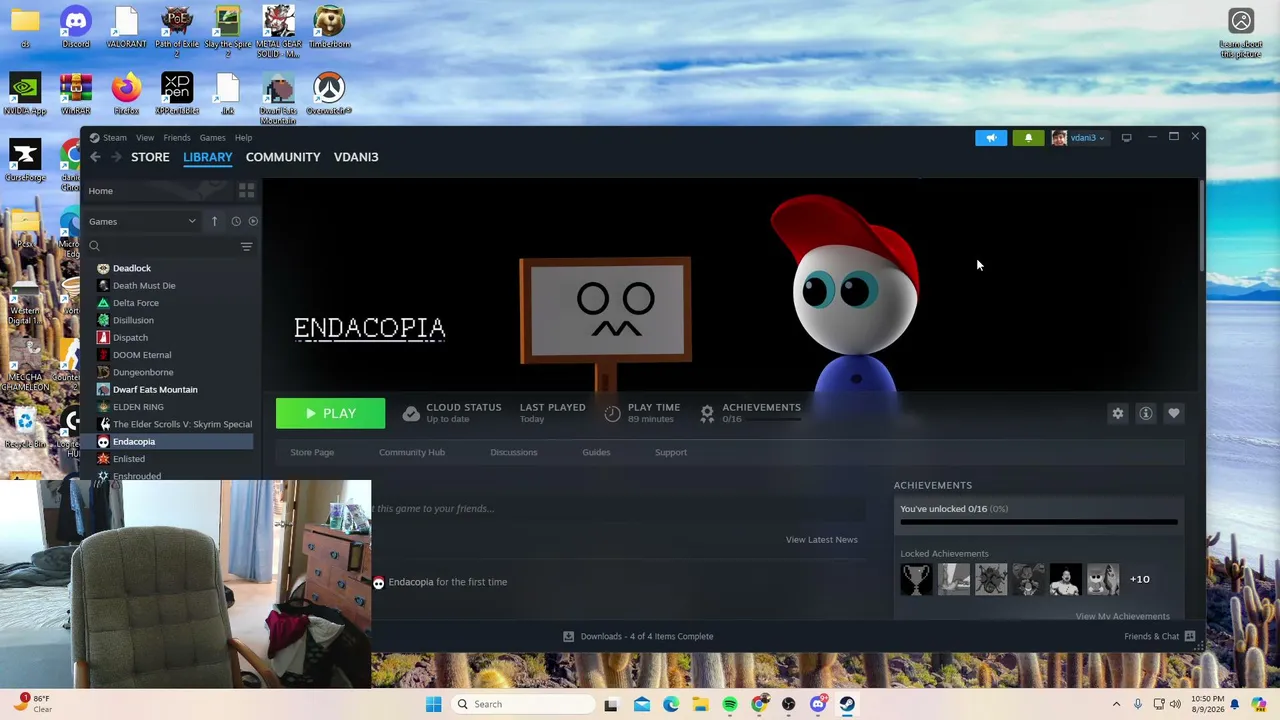Open the Friends & Chat icon
Screen dimensions: 1280x720
coord(1190,636)
